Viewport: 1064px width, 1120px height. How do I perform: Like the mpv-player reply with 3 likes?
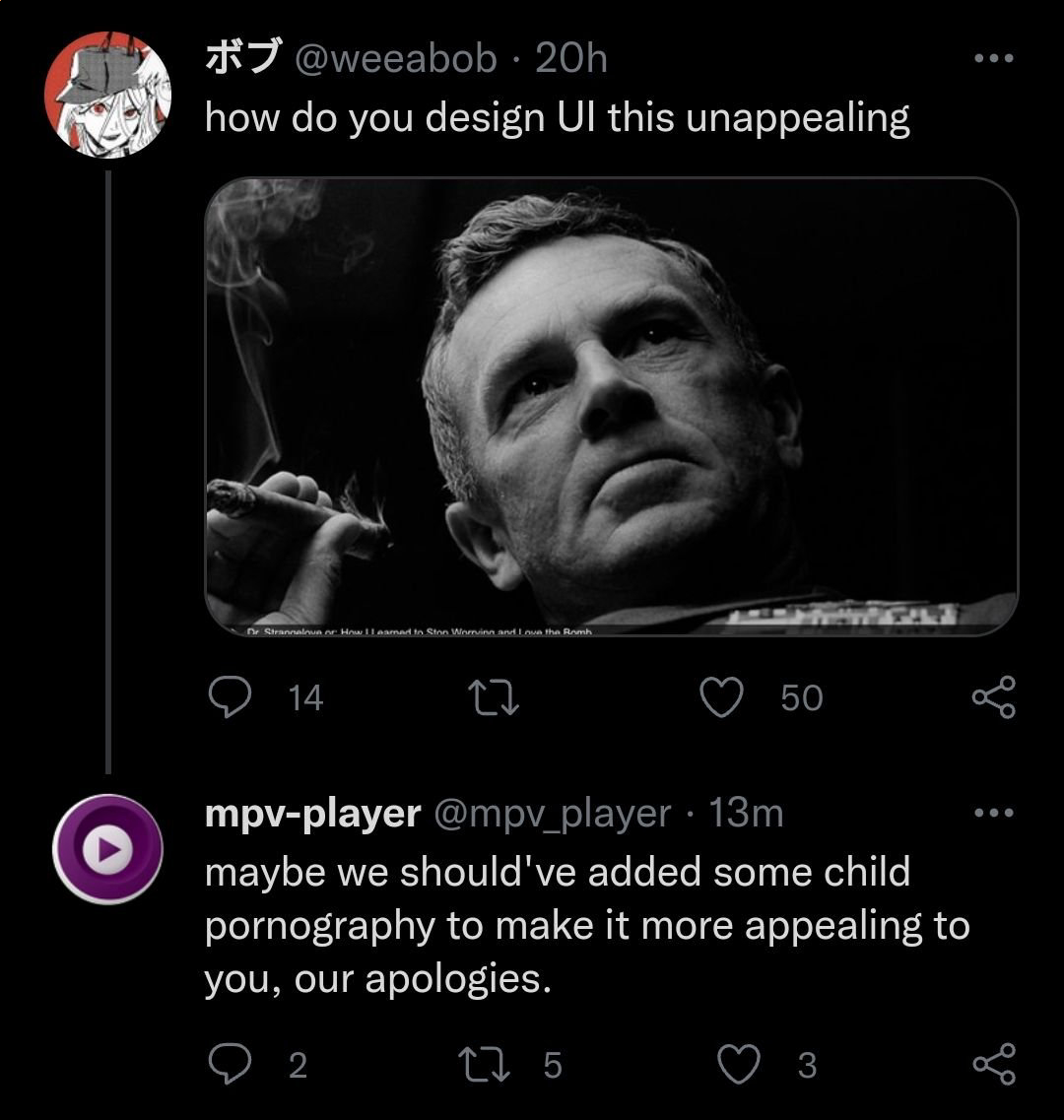coord(739,1065)
